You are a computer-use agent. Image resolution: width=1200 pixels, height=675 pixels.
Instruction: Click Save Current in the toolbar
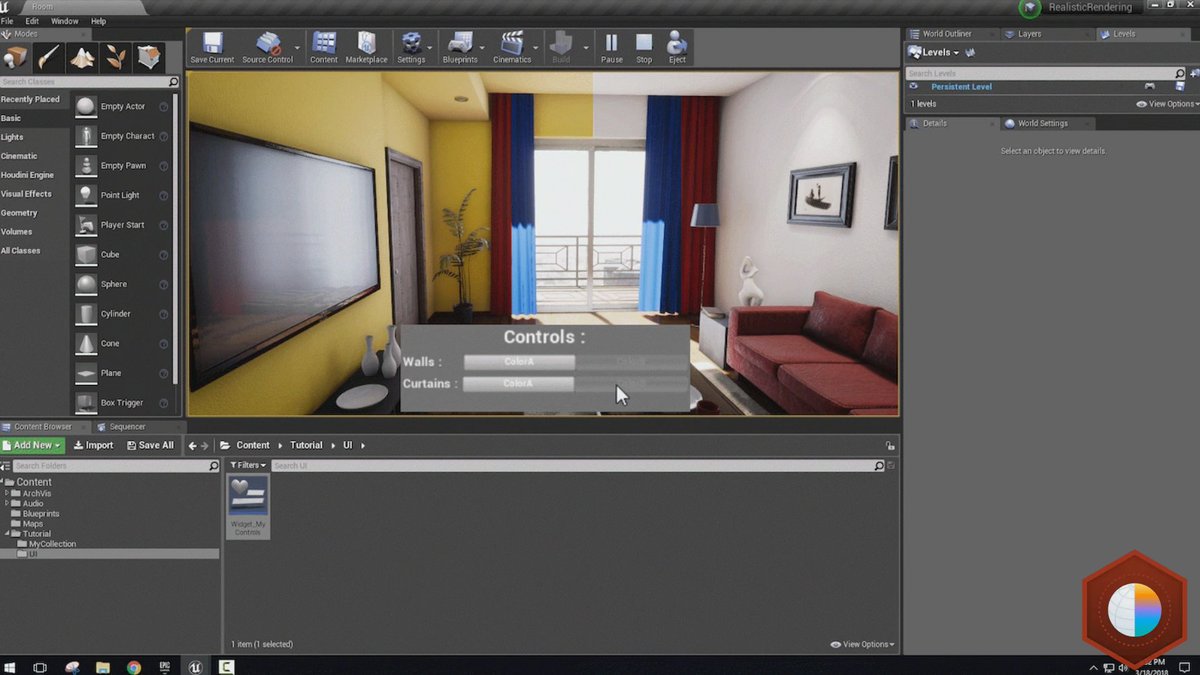212,48
